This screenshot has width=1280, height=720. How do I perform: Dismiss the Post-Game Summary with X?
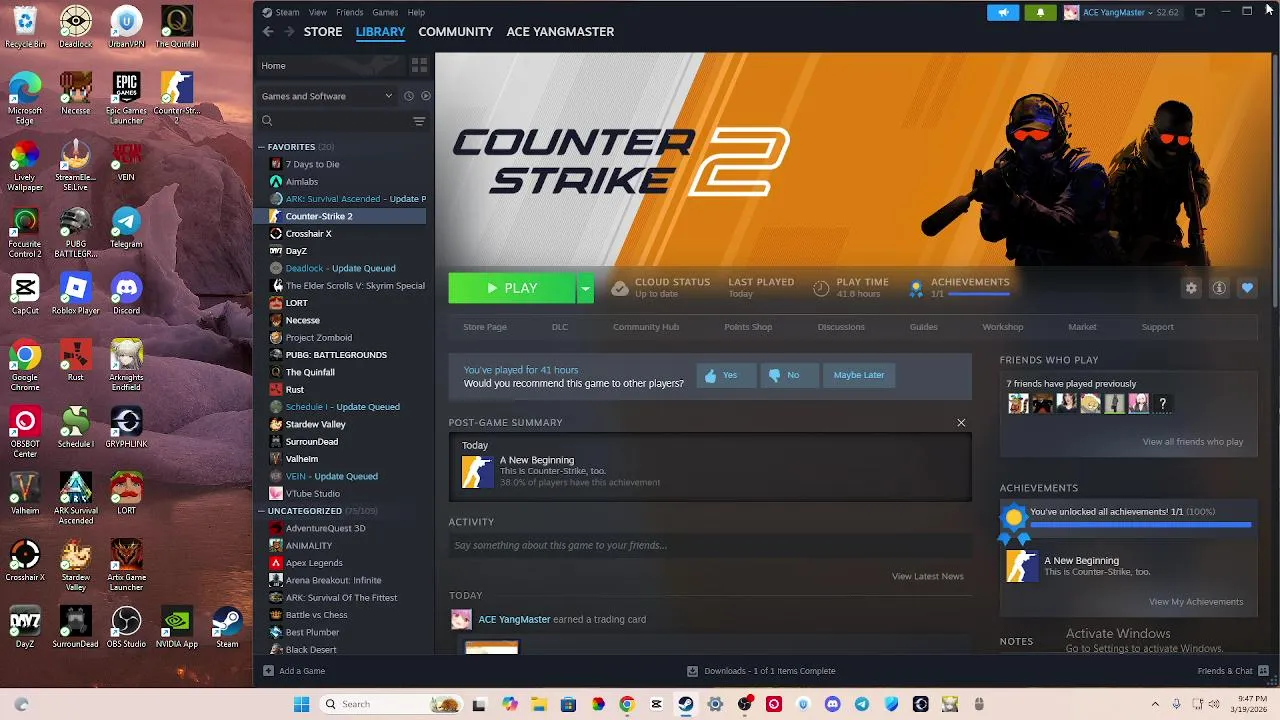point(961,423)
